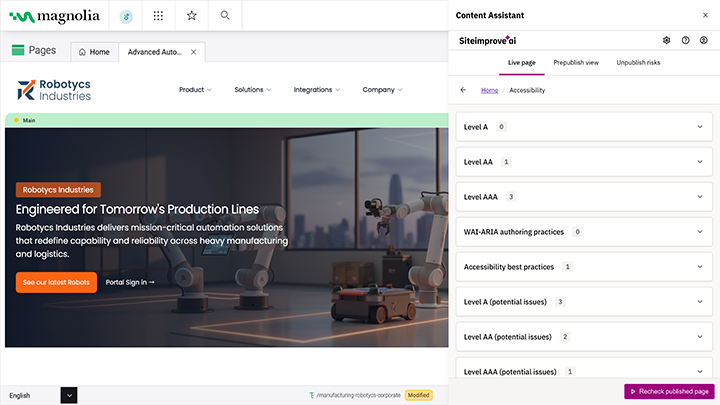
Task: Click the hero heading Engineered for Tomorrow's Production Lines
Action: (x=137, y=209)
